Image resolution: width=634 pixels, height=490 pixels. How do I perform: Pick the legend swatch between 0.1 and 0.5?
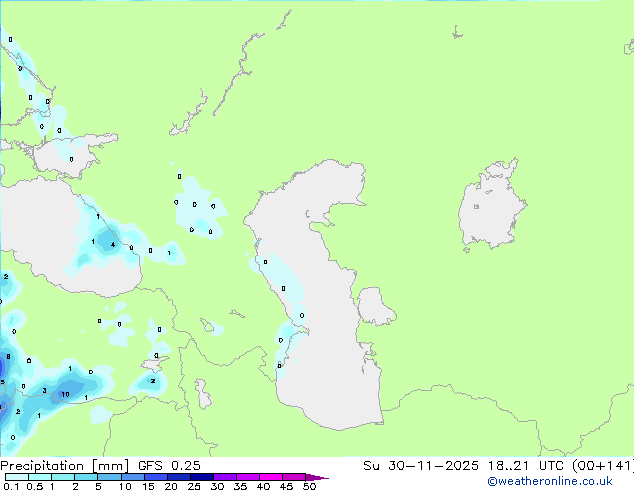(x=17, y=477)
